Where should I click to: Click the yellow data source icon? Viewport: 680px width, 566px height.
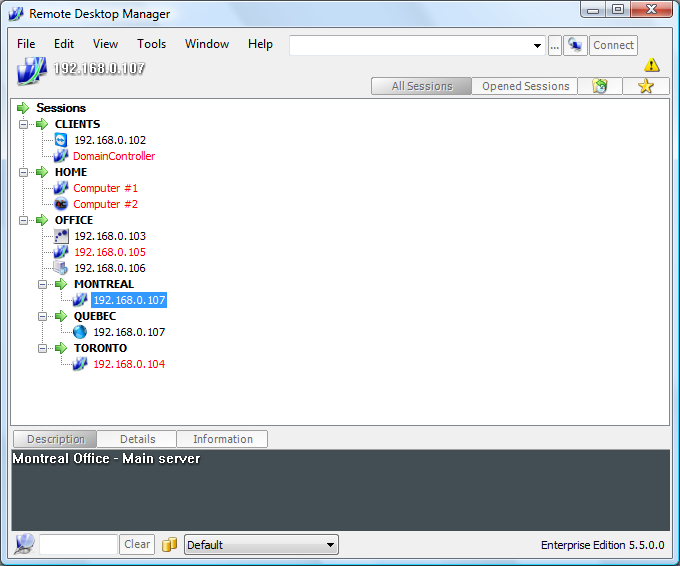(x=170, y=544)
